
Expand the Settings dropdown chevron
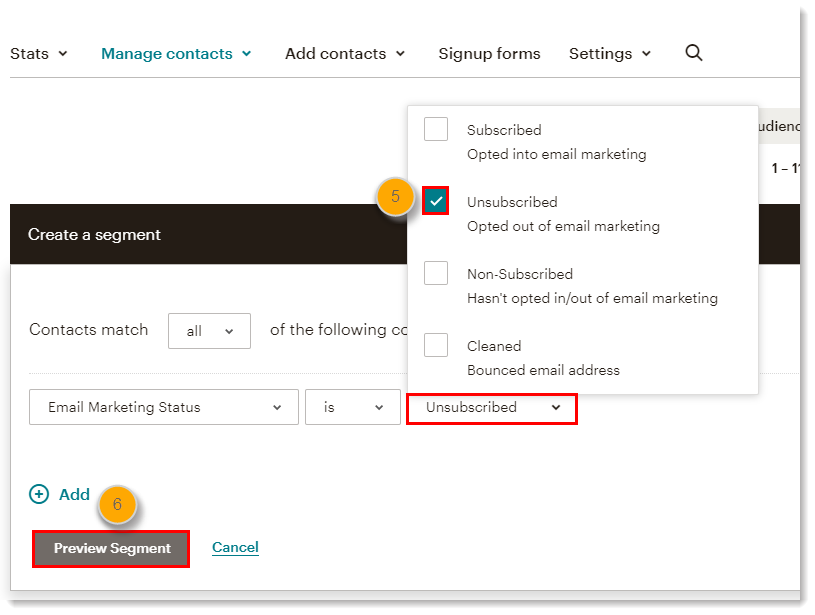pyautogui.click(x=647, y=53)
